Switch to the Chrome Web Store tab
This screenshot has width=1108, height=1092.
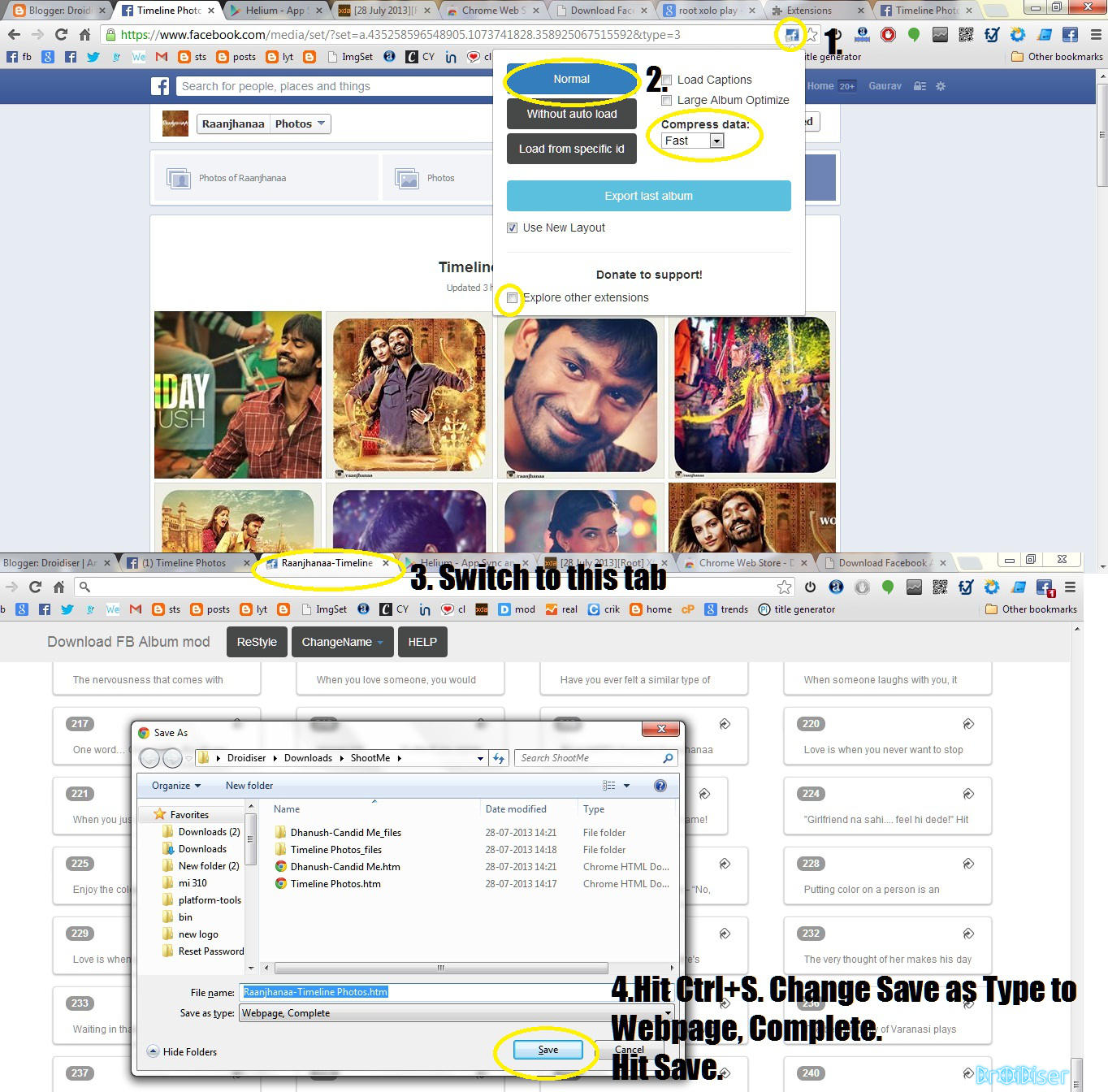(x=739, y=562)
